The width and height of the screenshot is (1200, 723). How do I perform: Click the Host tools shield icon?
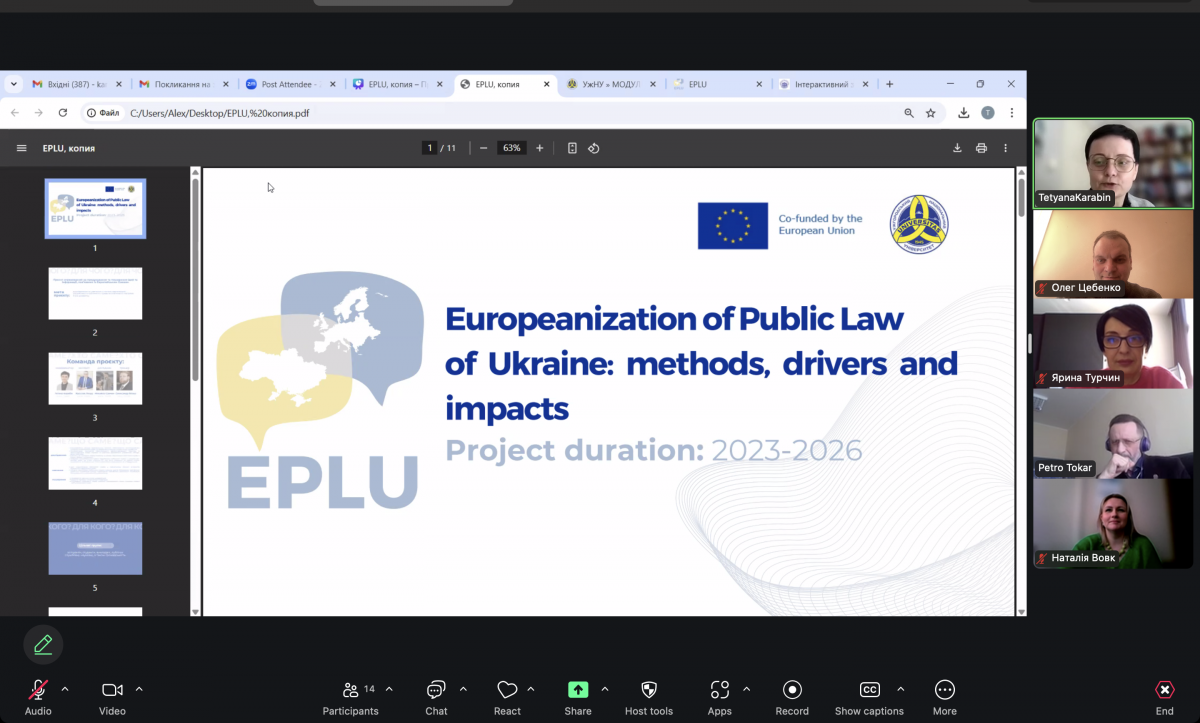point(648,690)
